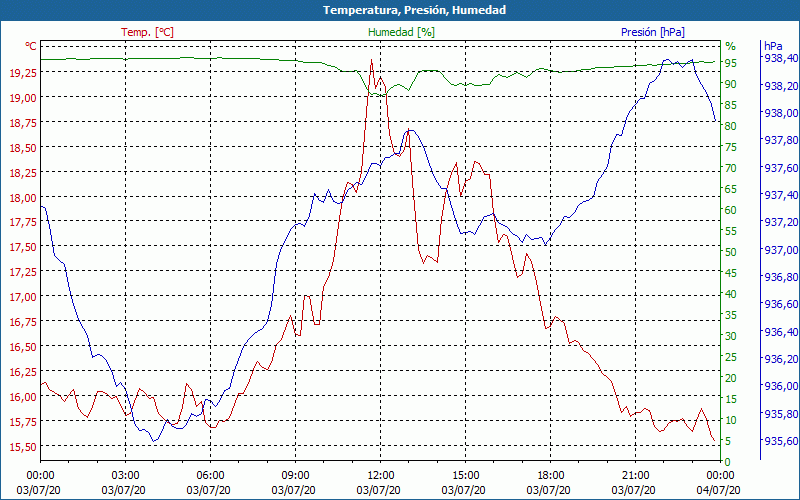Click the '17,75' temperature axis value
The width and height of the screenshot is (800, 500).
click(x=23, y=222)
